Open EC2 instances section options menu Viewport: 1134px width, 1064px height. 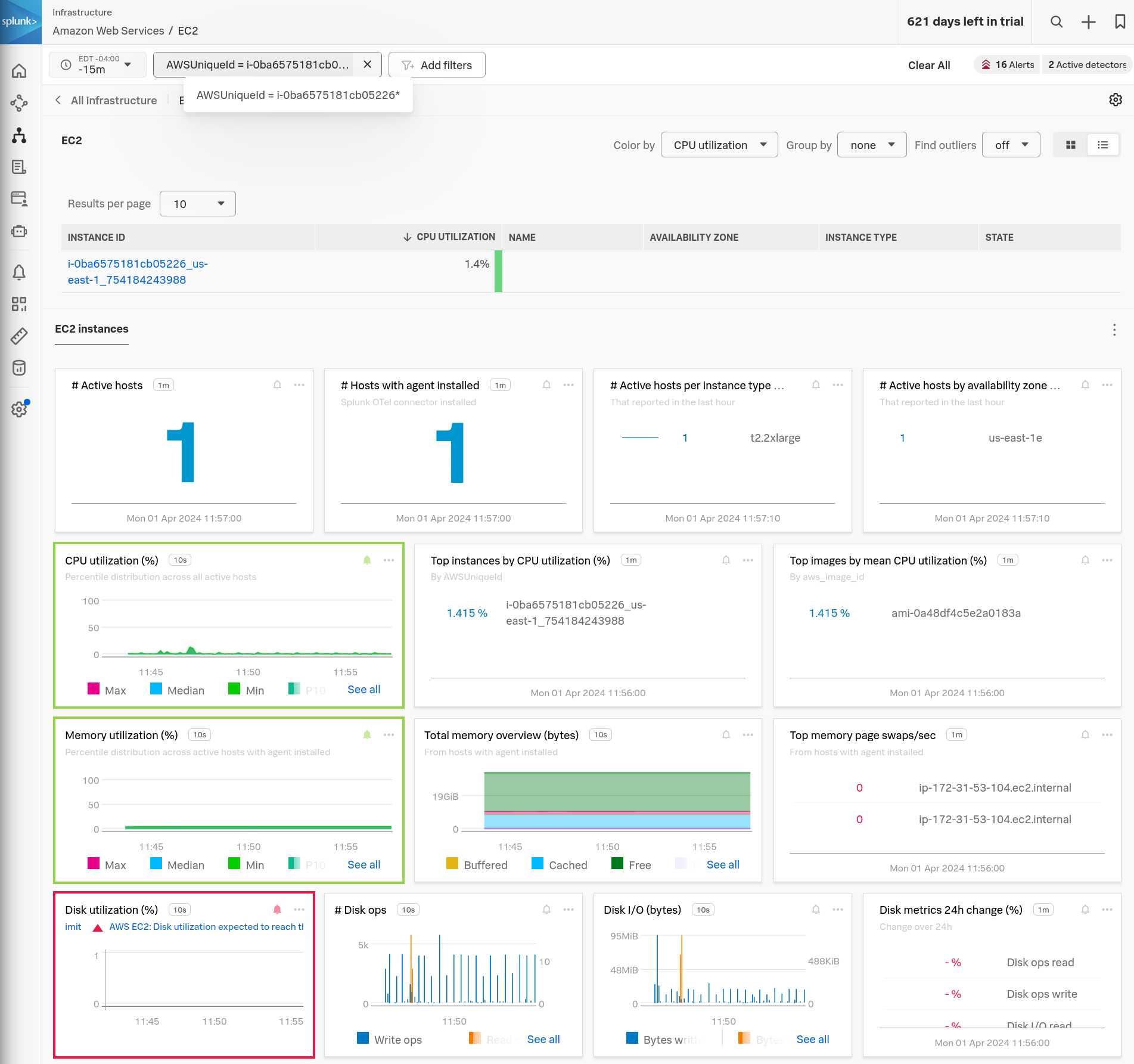[x=1114, y=330]
